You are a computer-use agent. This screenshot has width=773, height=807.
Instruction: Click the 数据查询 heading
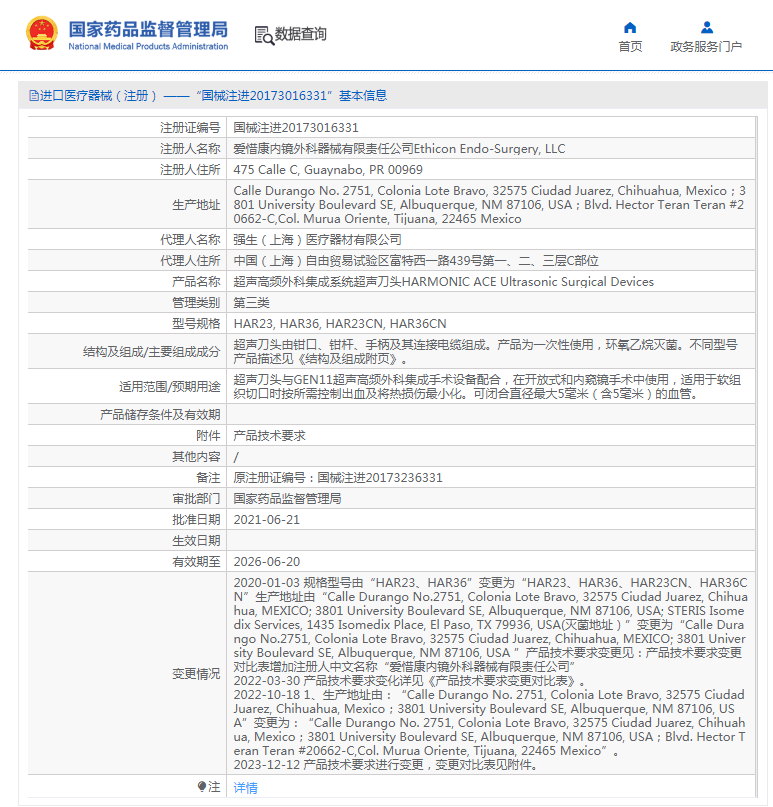(x=301, y=34)
